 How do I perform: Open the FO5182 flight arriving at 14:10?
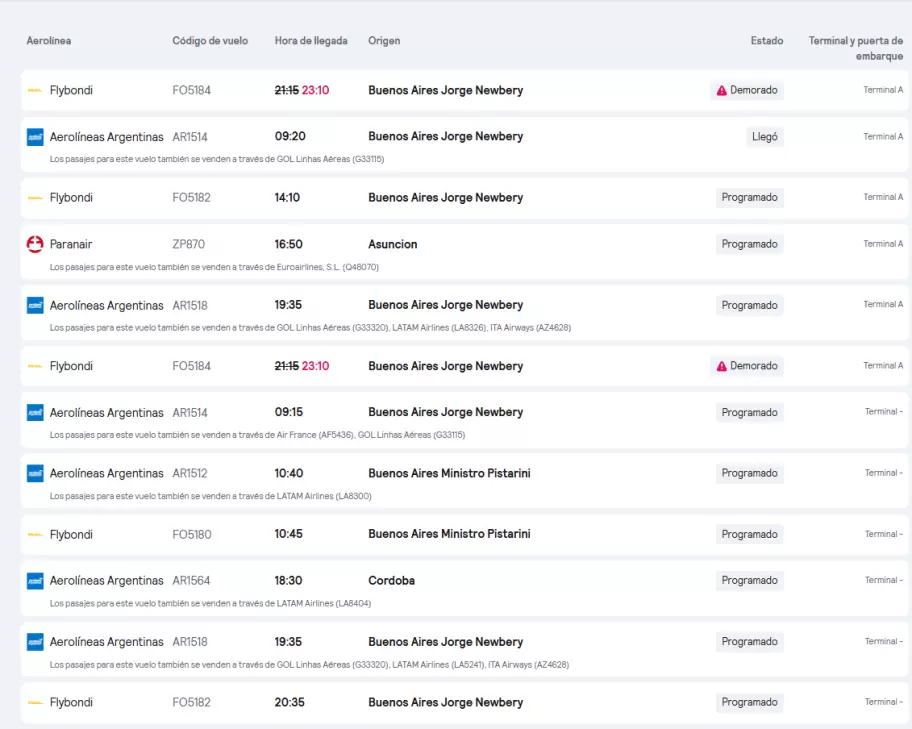pyautogui.click(x=464, y=198)
